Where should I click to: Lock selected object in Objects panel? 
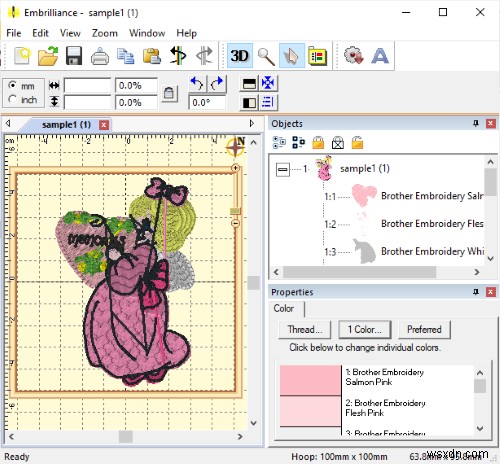click(318, 143)
